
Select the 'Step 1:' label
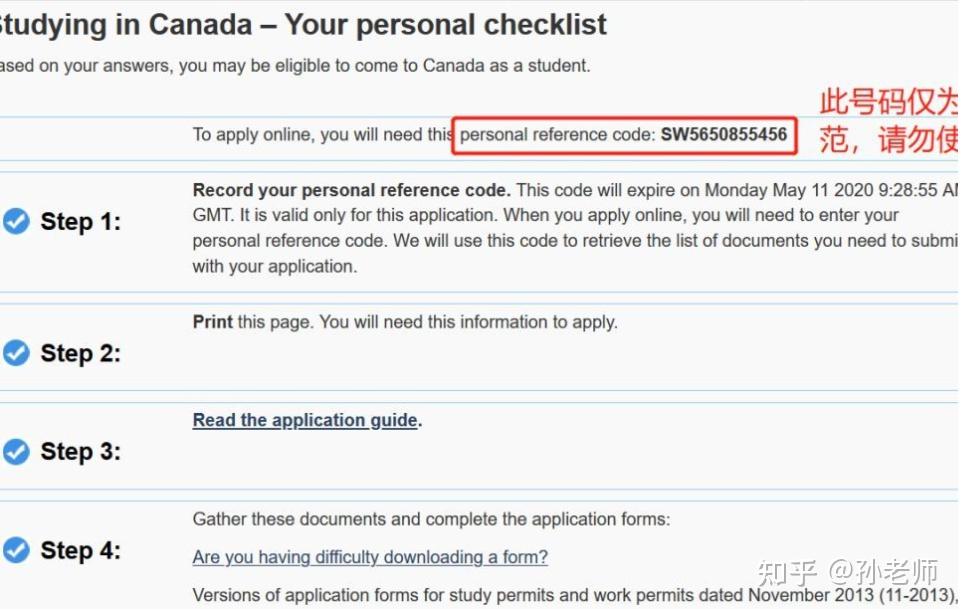click(80, 222)
